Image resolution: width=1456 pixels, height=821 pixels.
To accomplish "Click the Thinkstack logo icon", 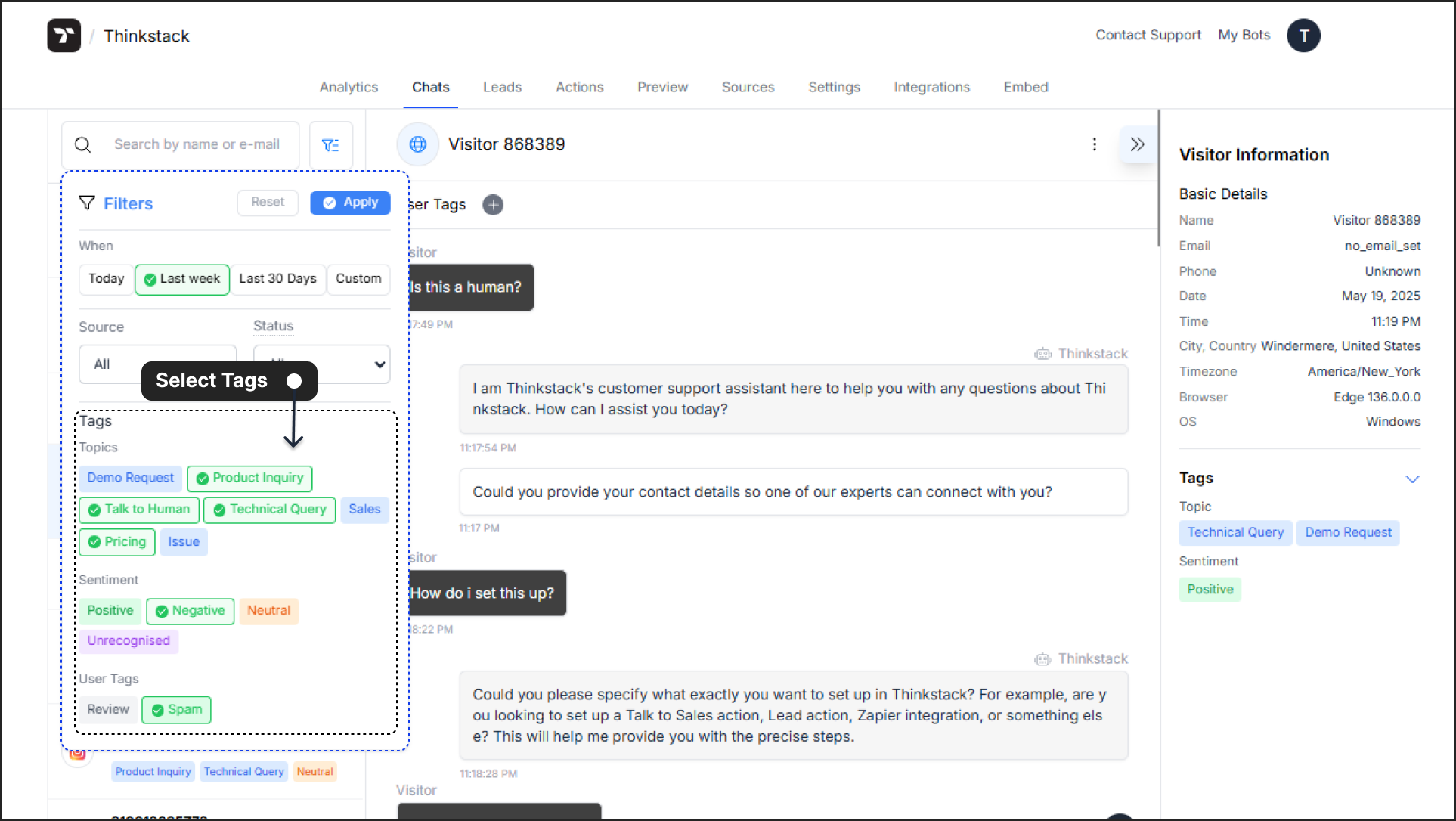I will 64,36.
